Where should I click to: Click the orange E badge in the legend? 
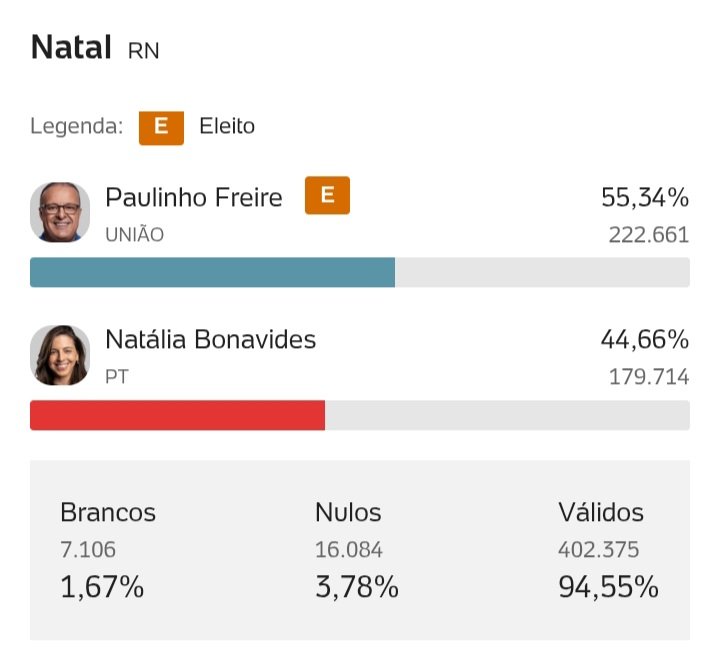[161, 127]
